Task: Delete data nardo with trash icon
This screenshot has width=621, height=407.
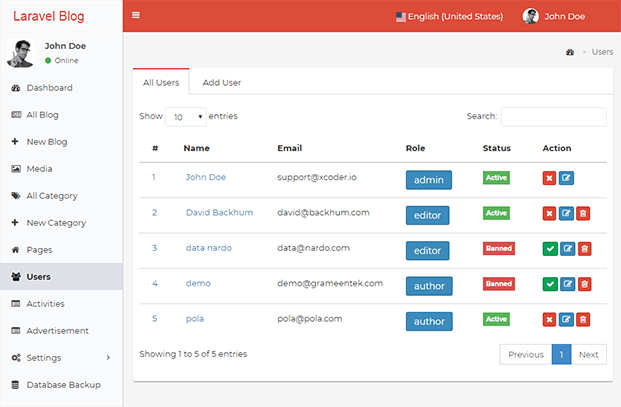Action: coord(585,249)
